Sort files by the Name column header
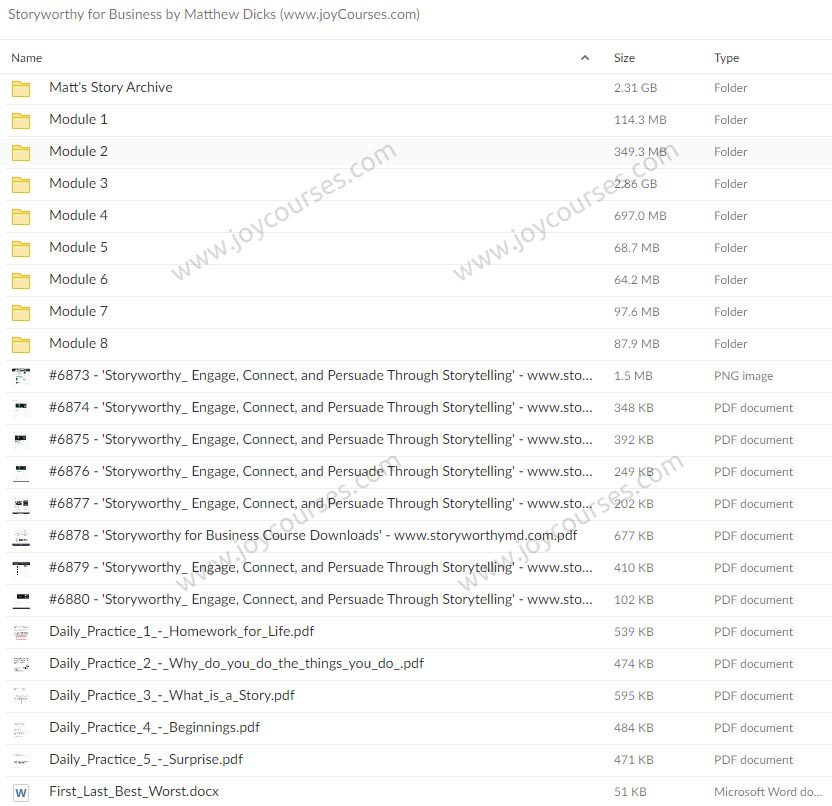Screen dimensions: 832x806 tap(27, 57)
